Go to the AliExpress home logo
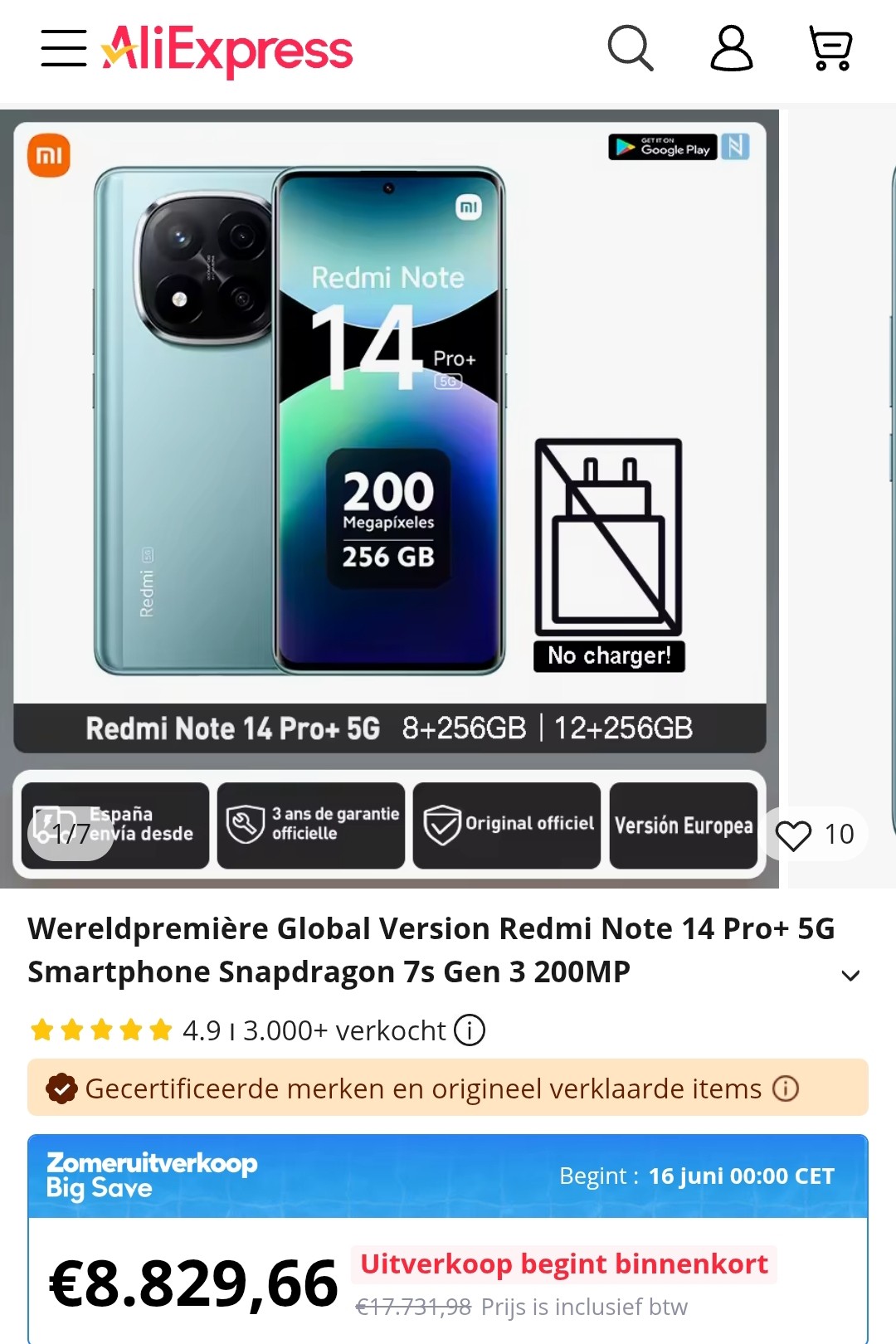The image size is (896, 1344). (227, 50)
